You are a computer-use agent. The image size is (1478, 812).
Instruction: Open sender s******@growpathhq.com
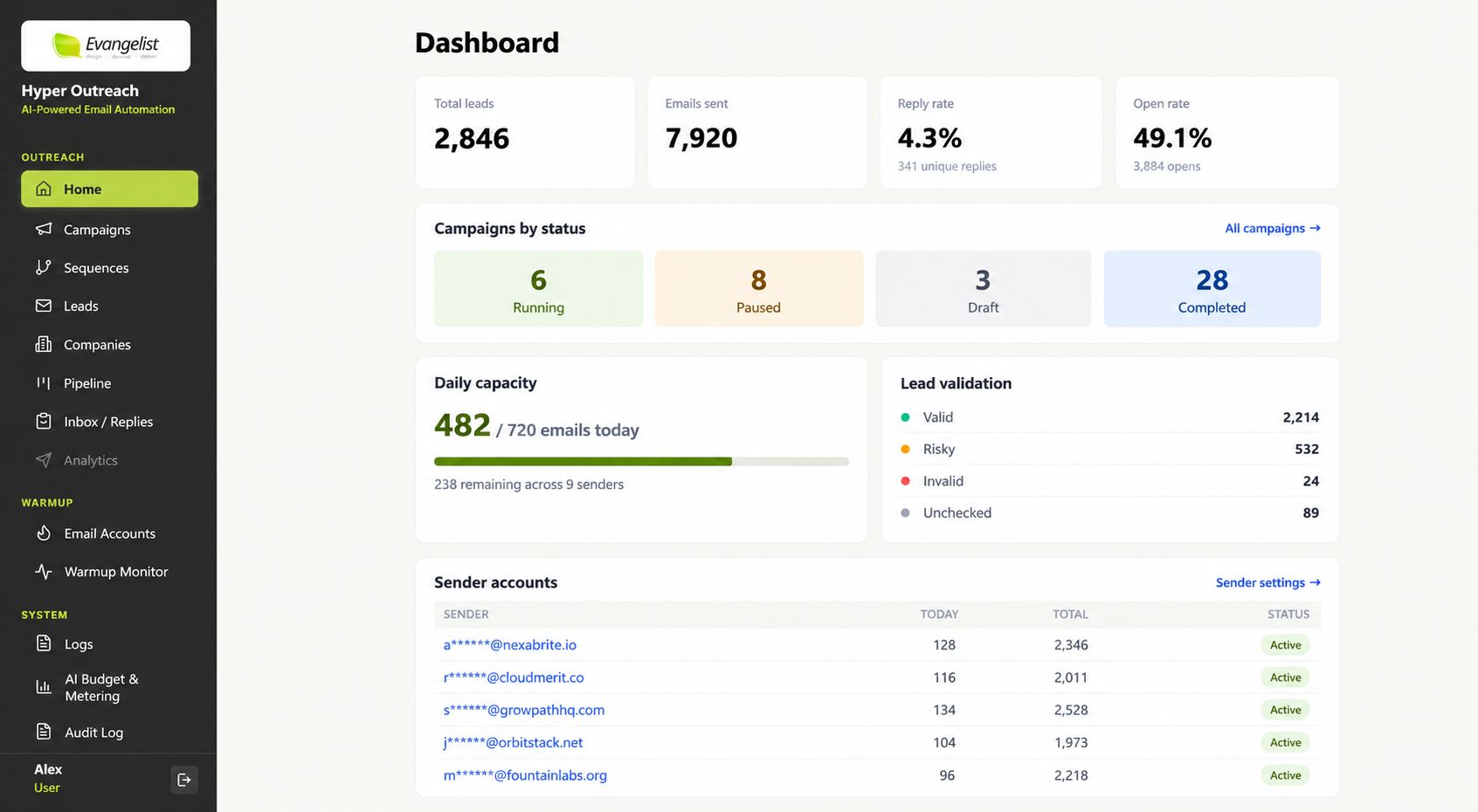(x=523, y=710)
